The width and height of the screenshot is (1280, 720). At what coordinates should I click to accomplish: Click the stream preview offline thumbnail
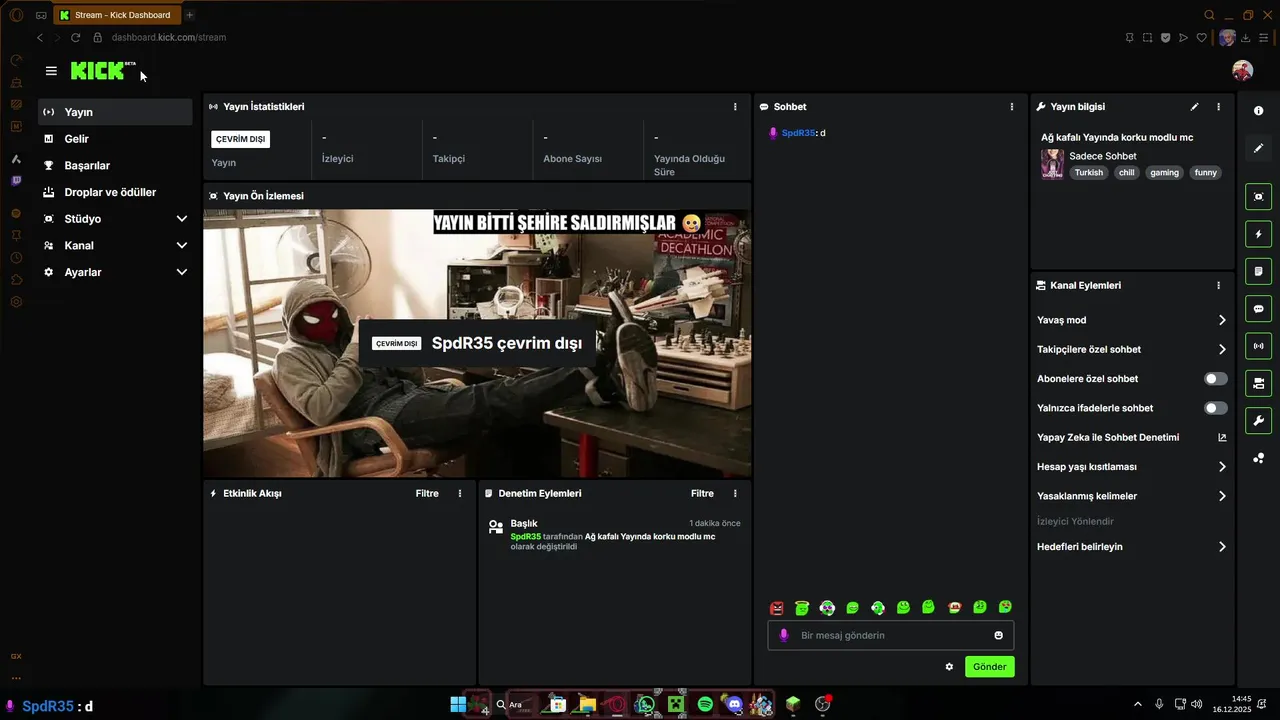point(477,343)
